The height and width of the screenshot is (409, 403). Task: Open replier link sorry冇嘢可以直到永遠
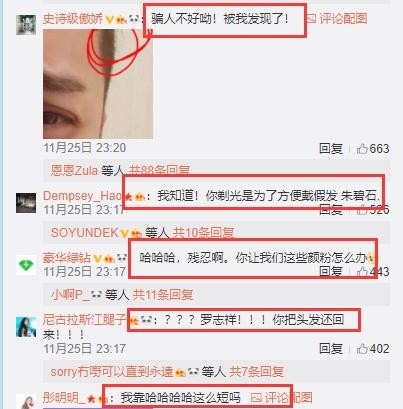(112, 371)
